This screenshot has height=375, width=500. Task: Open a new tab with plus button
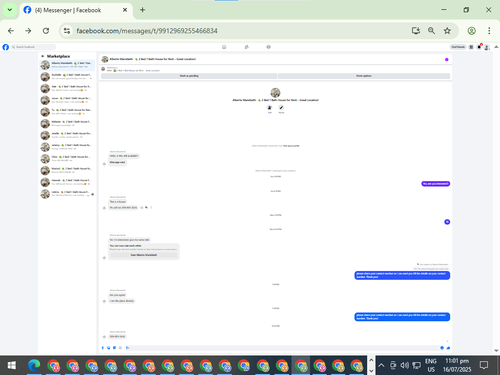[142, 10]
